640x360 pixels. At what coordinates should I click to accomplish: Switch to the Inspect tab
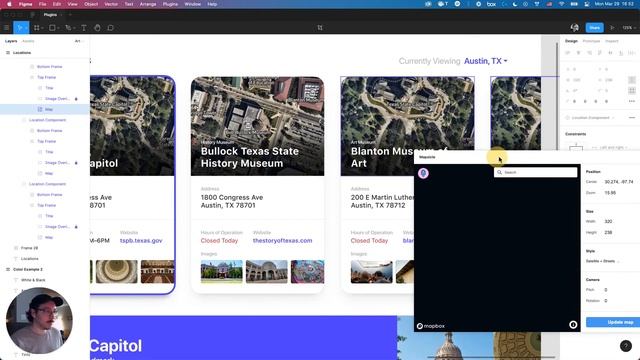(611, 41)
